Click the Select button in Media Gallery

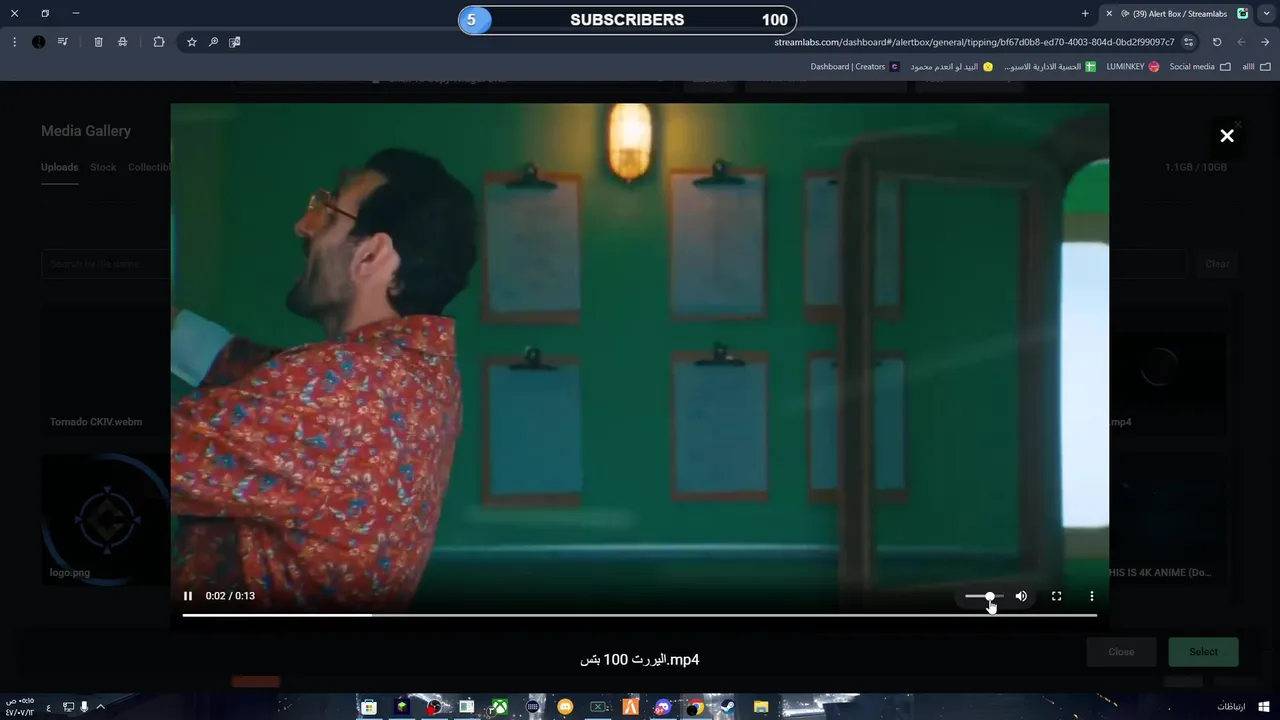click(1203, 652)
